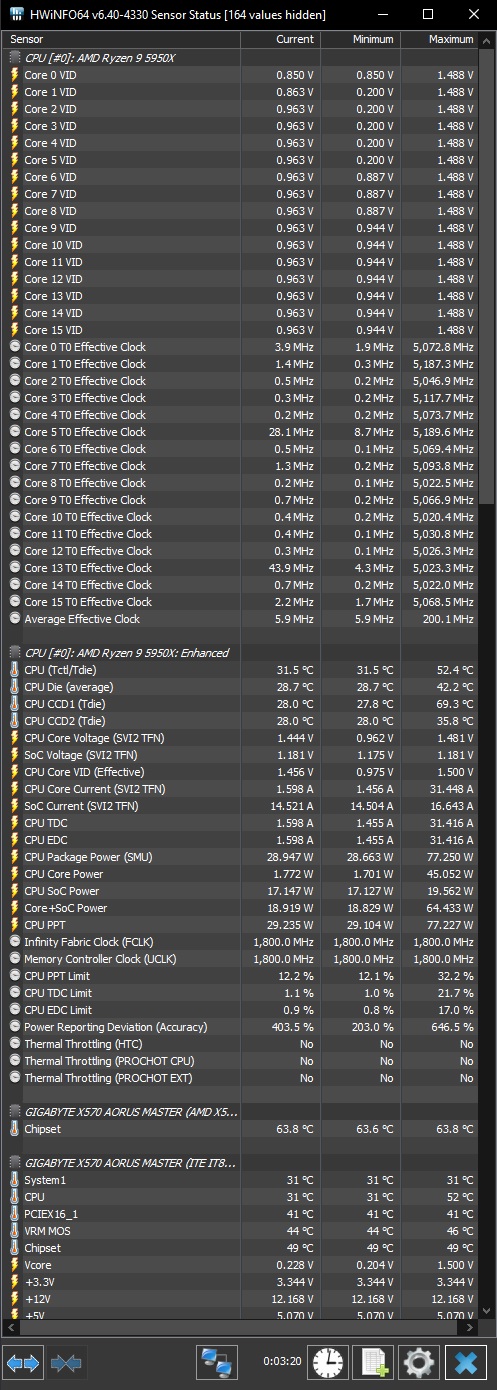Image resolution: width=497 pixels, height=1390 pixels.
Task: Select the CPU SoC Power row
Action: [241, 891]
